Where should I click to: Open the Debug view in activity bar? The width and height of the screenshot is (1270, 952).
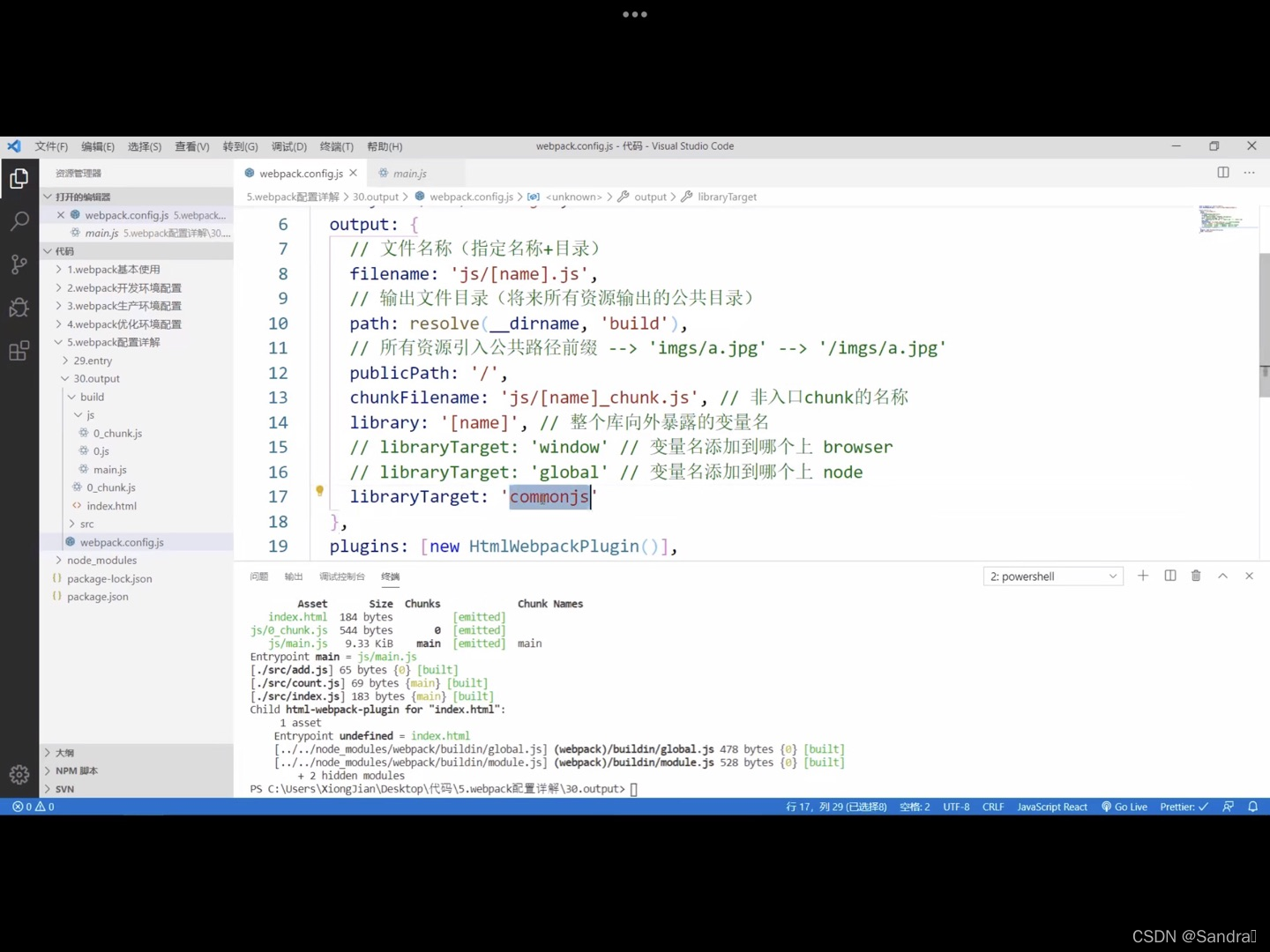pos(19,307)
